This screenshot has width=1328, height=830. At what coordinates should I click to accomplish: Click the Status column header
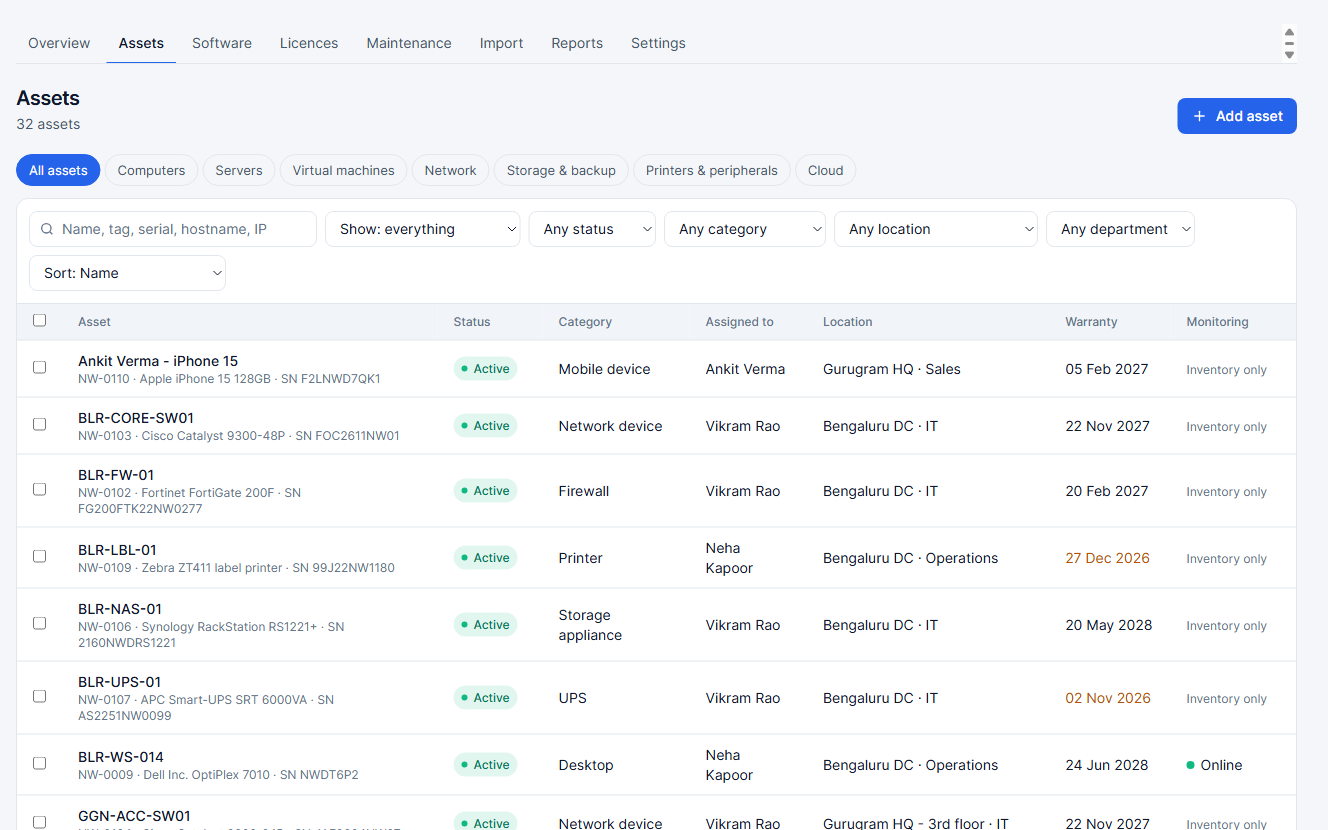(472, 322)
